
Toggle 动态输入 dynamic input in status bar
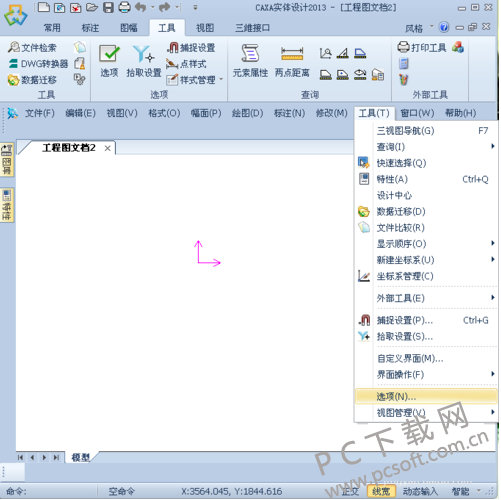(420, 491)
